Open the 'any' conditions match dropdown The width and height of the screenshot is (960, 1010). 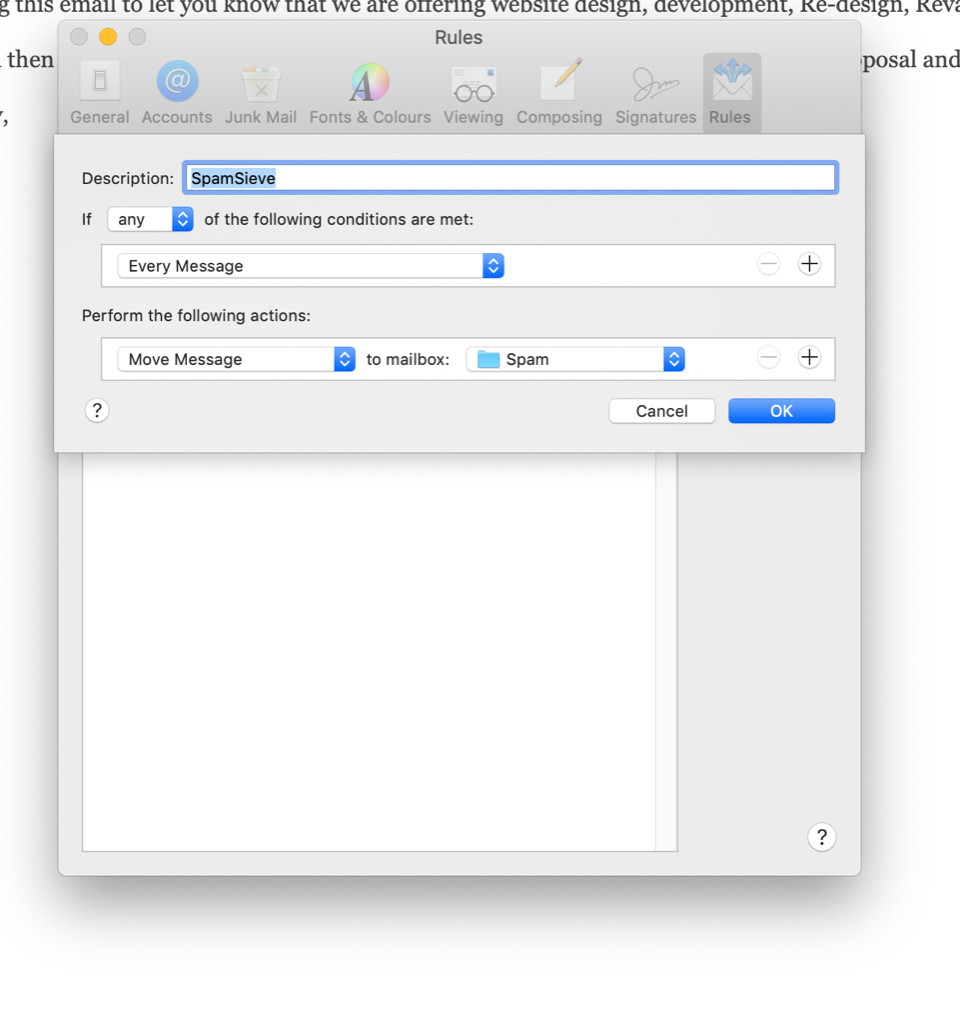pos(150,219)
